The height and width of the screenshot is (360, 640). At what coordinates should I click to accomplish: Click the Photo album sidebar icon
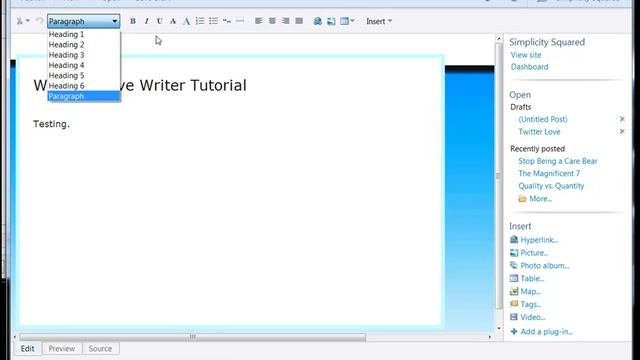(514, 265)
